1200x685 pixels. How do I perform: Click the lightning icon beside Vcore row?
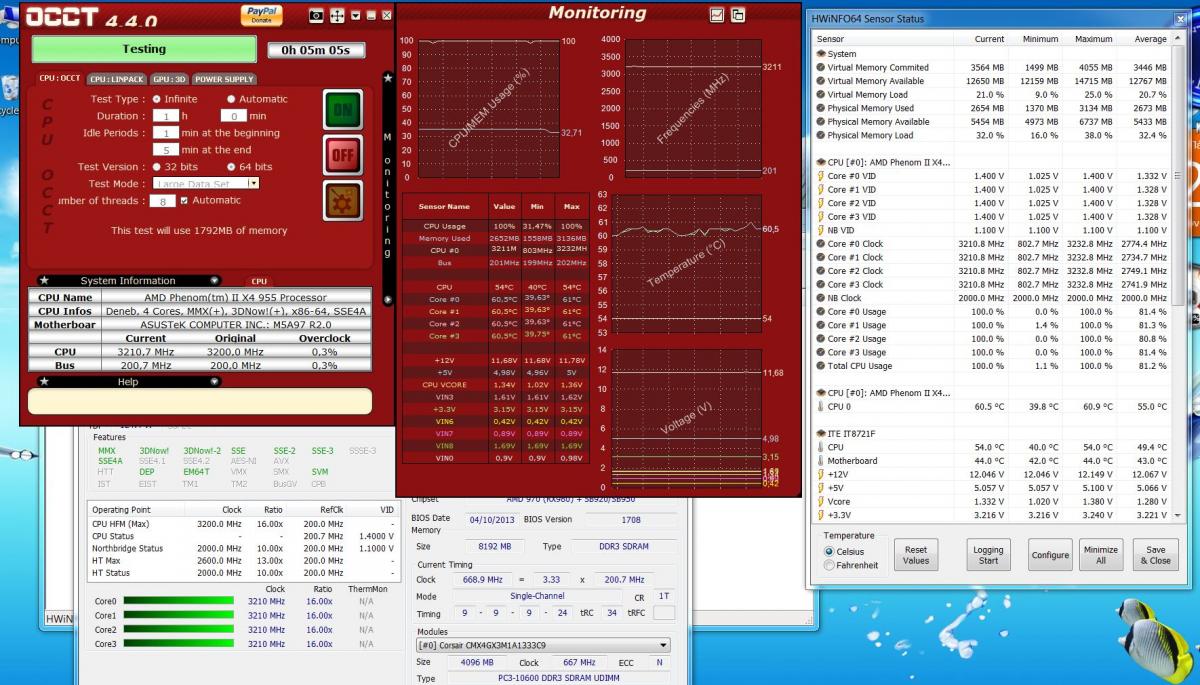(820, 501)
